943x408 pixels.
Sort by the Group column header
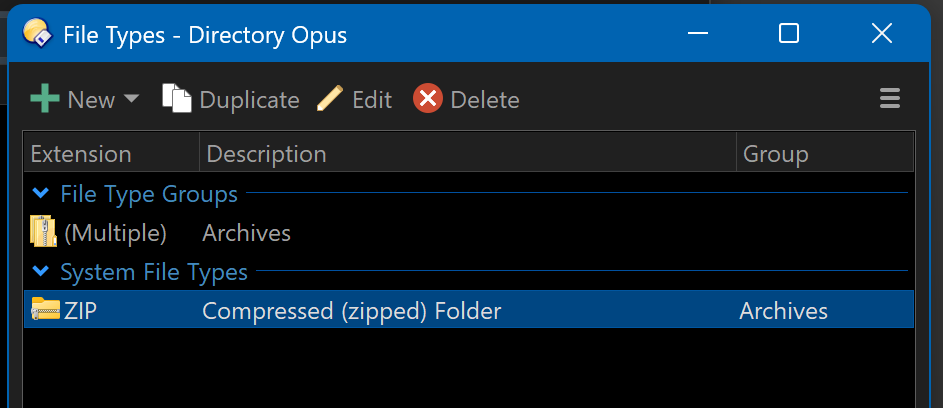coord(825,155)
